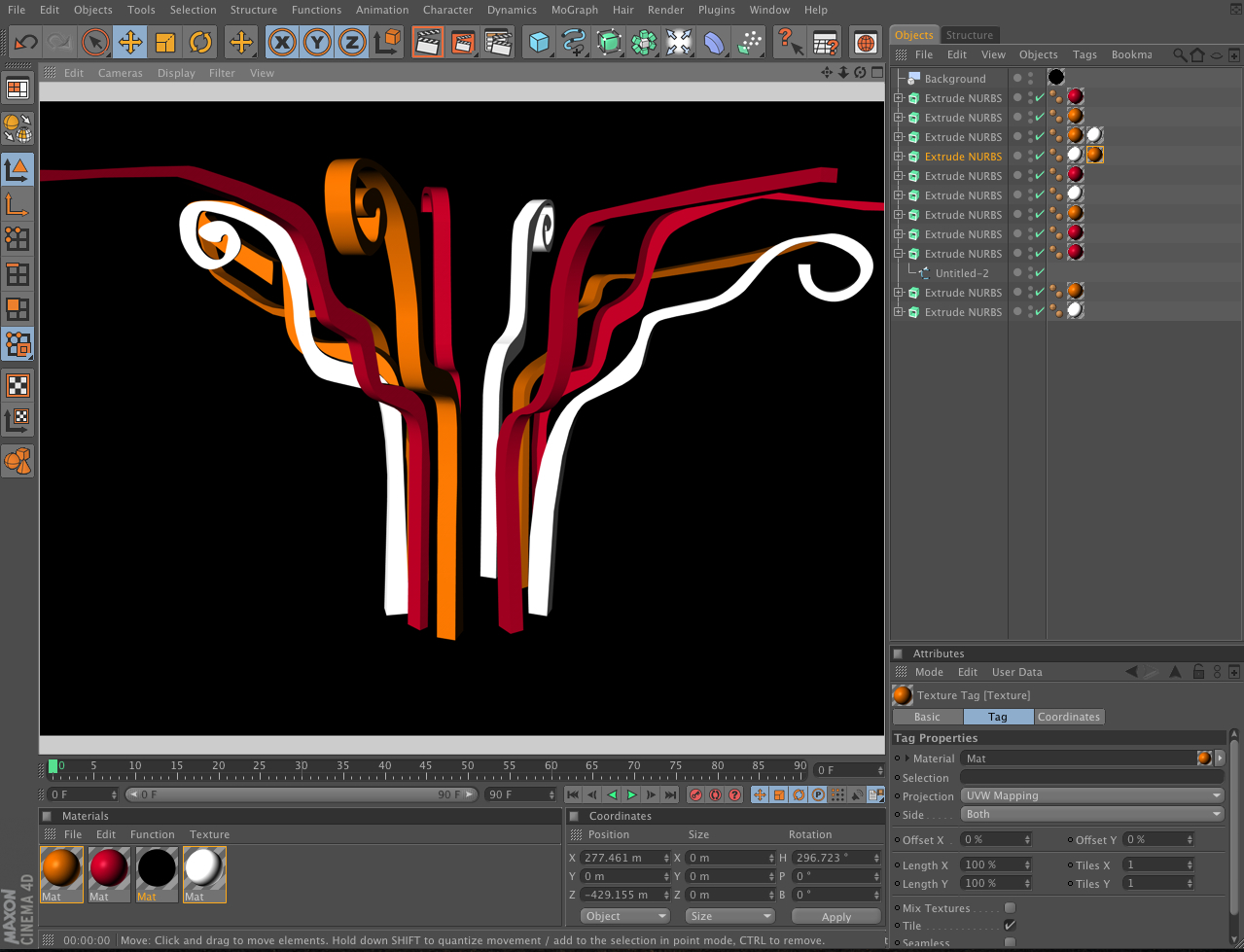Go to the end of the animation
The height and width of the screenshot is (952, 1244).
pos(670,794)
